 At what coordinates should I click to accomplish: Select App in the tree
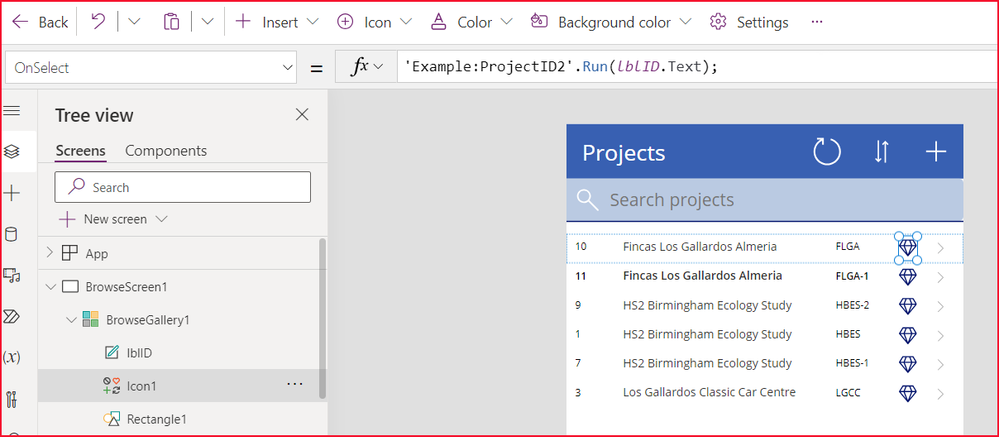97,254
